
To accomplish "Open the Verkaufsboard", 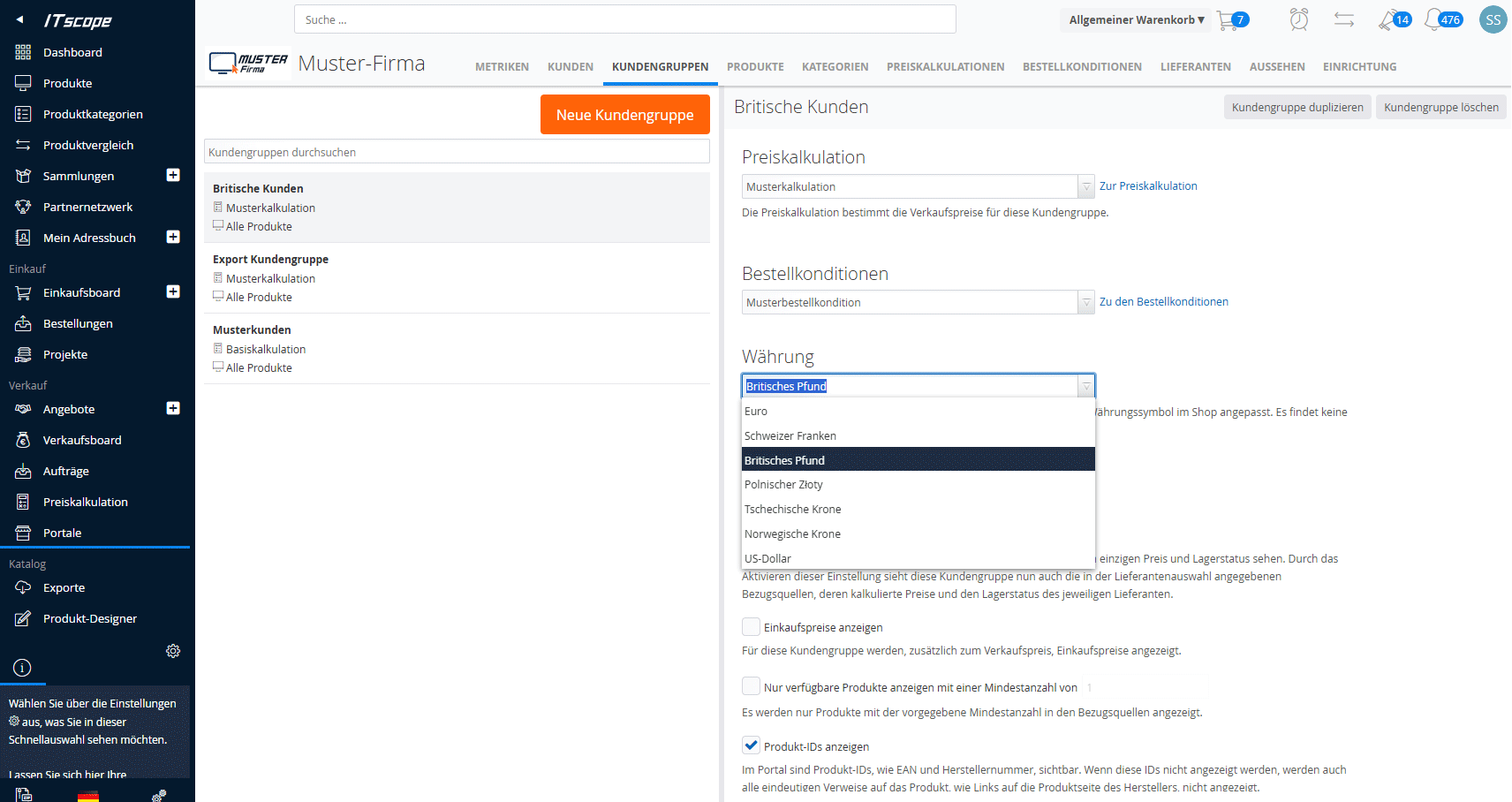I will [x=83, y=439].
